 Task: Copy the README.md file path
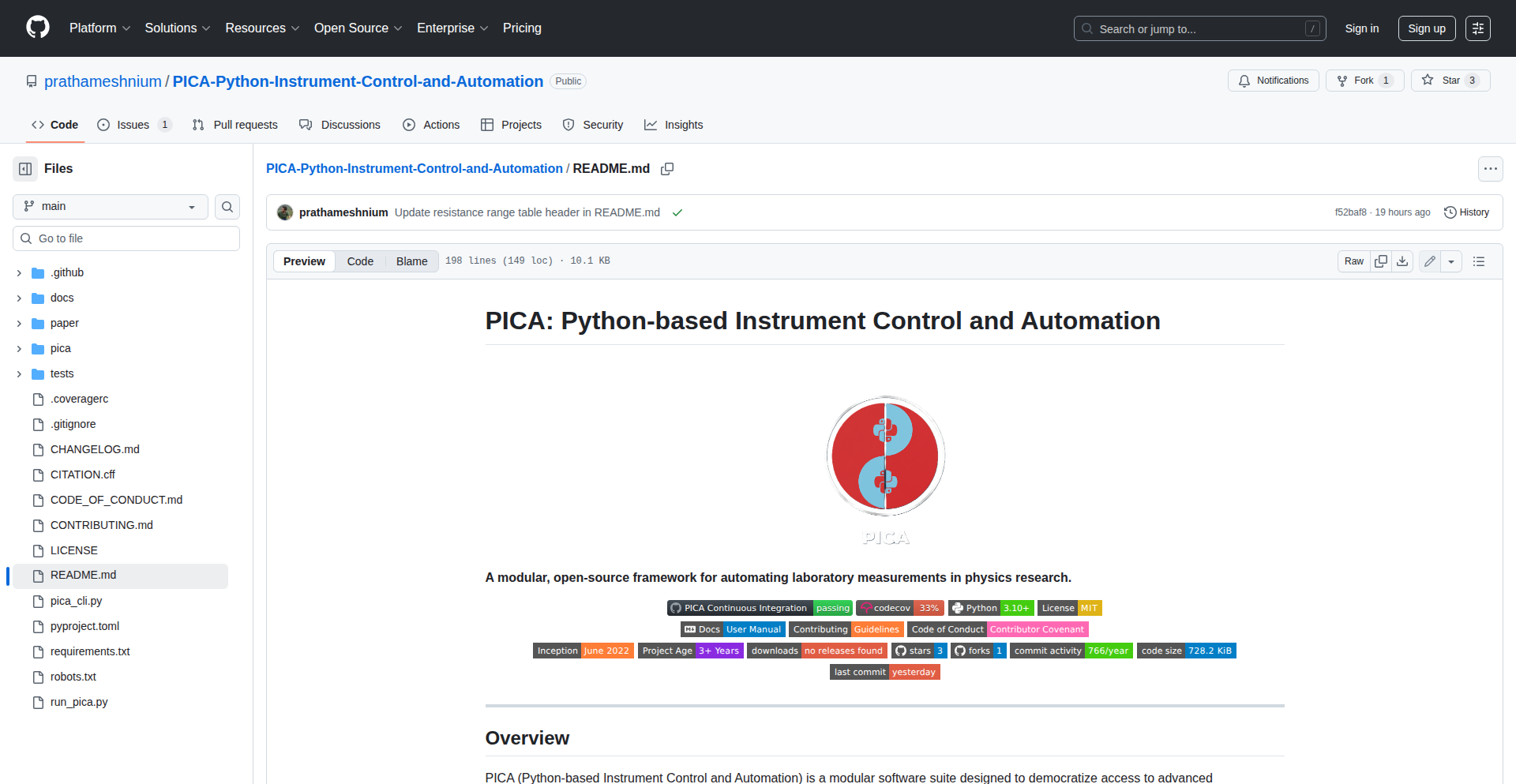(667, 168)
